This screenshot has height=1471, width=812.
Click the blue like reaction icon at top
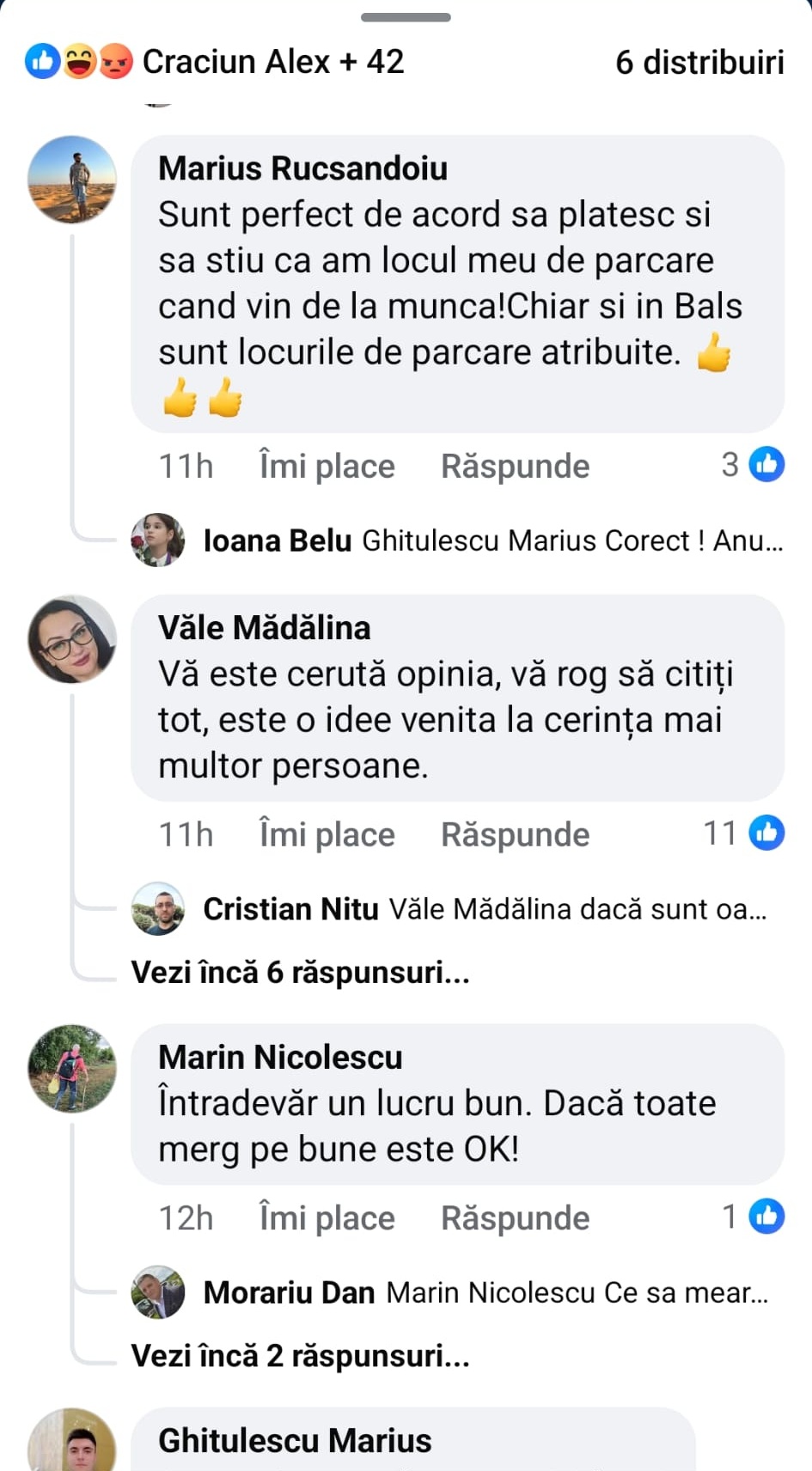(x=42, y=62)
